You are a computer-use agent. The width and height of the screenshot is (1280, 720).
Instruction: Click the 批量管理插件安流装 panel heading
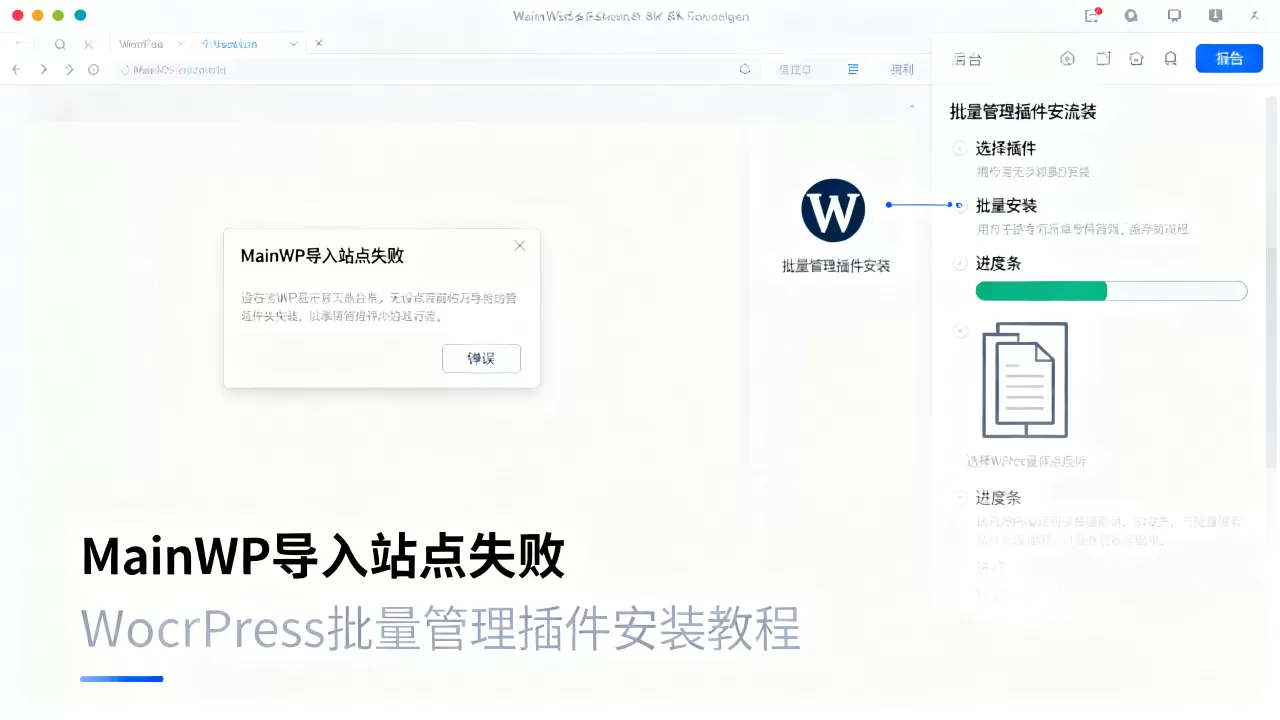click(x=1023, y=112)
